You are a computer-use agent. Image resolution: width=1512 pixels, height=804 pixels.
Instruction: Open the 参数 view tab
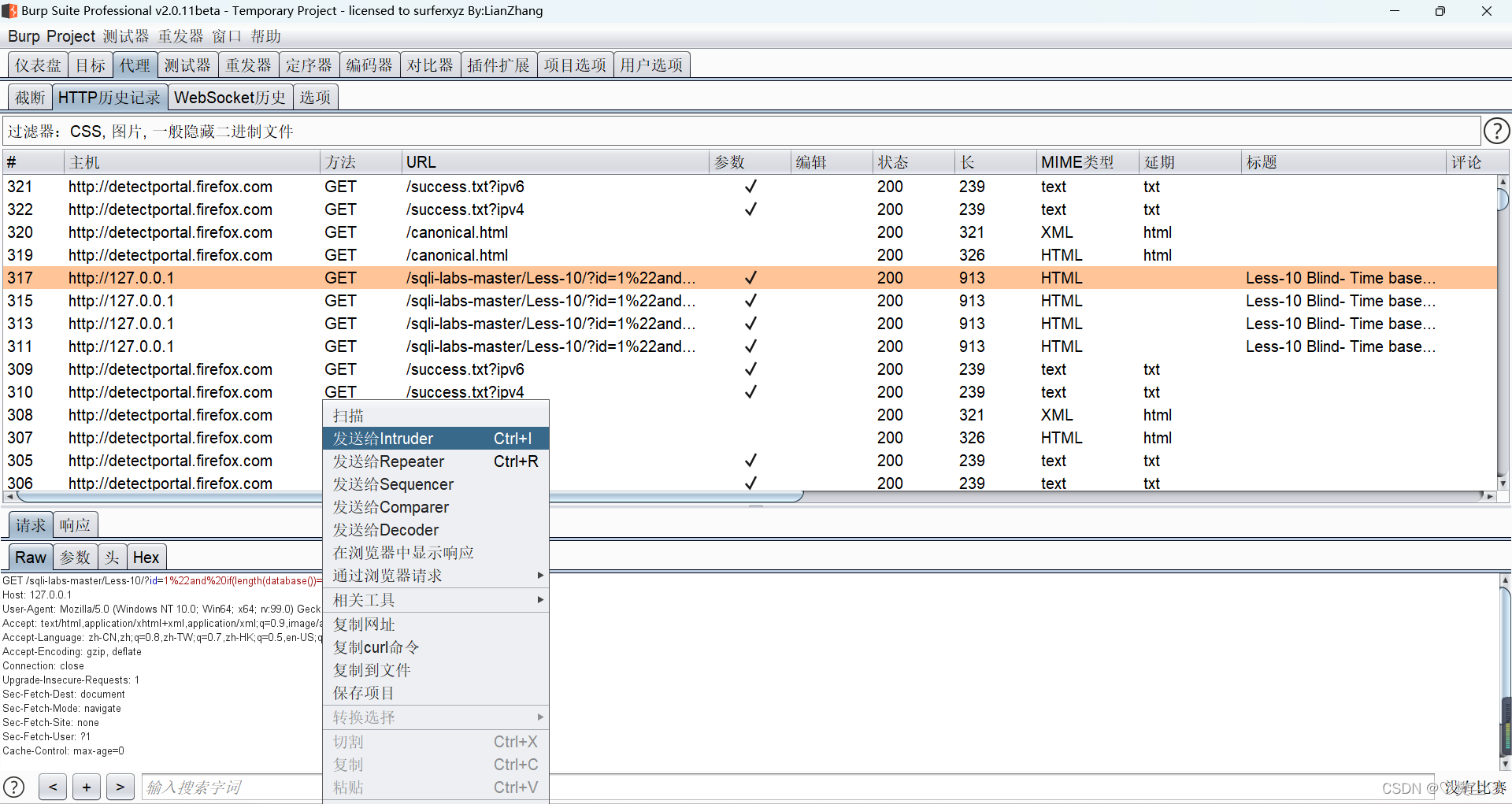pos(76,558)
